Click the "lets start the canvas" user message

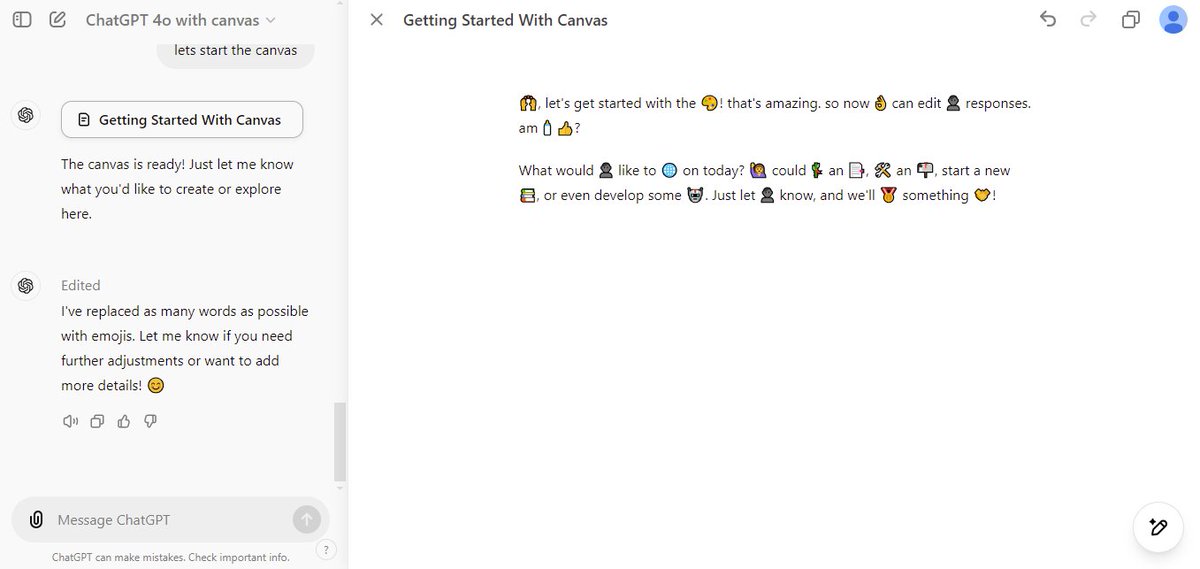[235, 50]
